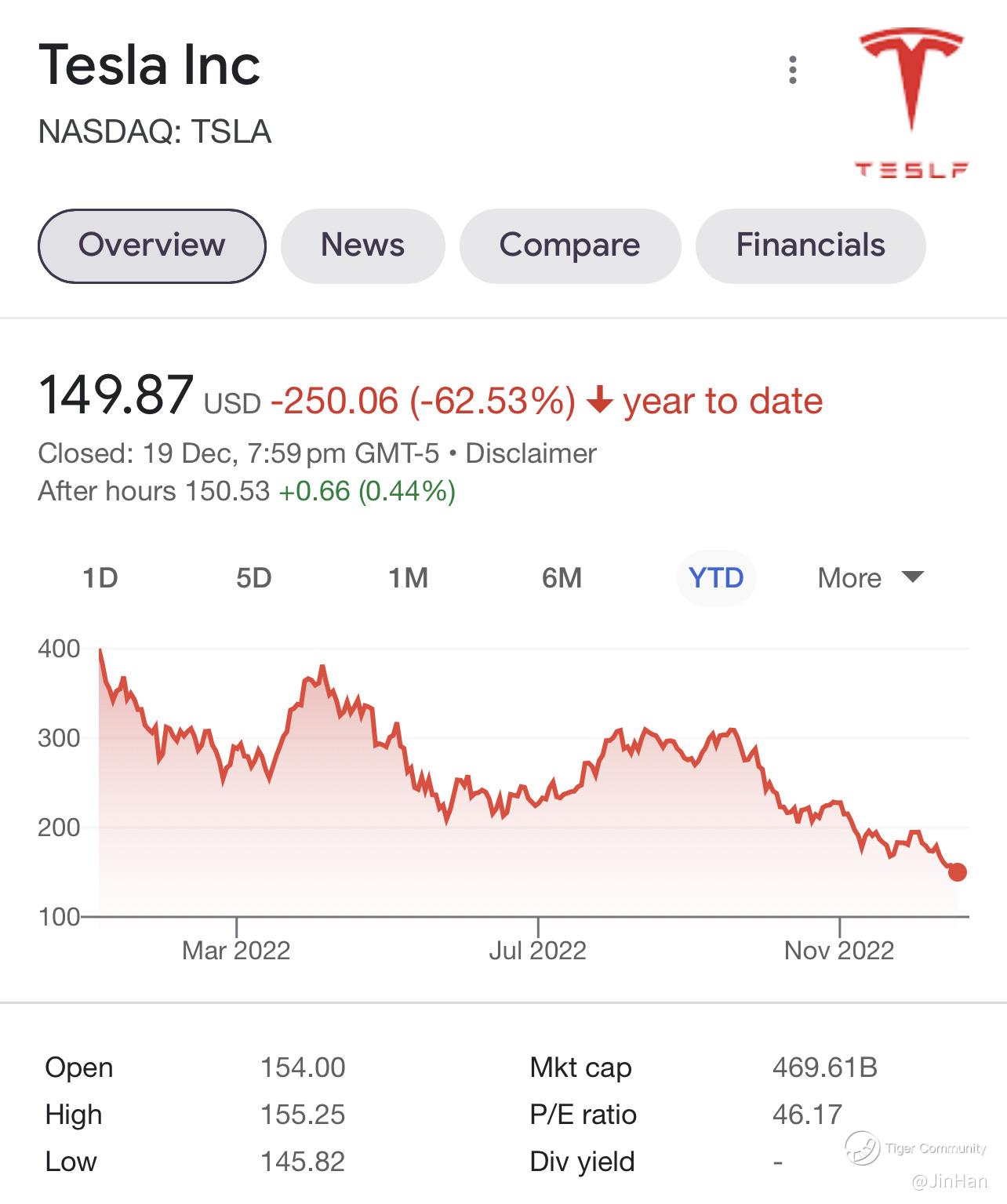1007x1204 pixels.
Task: Switch chart to 1M range
Action: 408,578
